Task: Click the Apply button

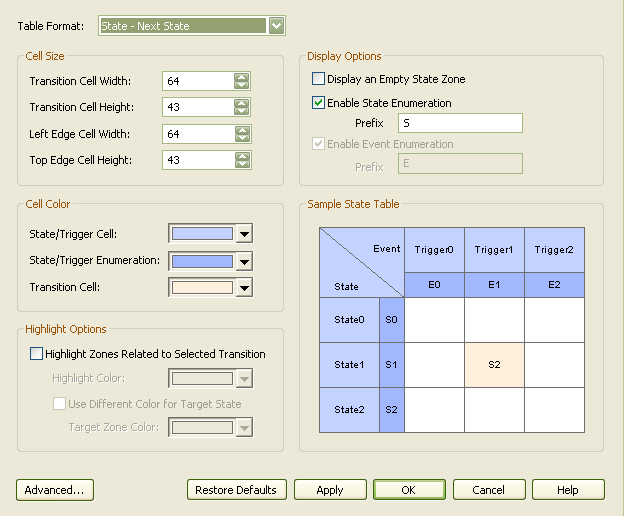Action: click(x=330, y=490)
